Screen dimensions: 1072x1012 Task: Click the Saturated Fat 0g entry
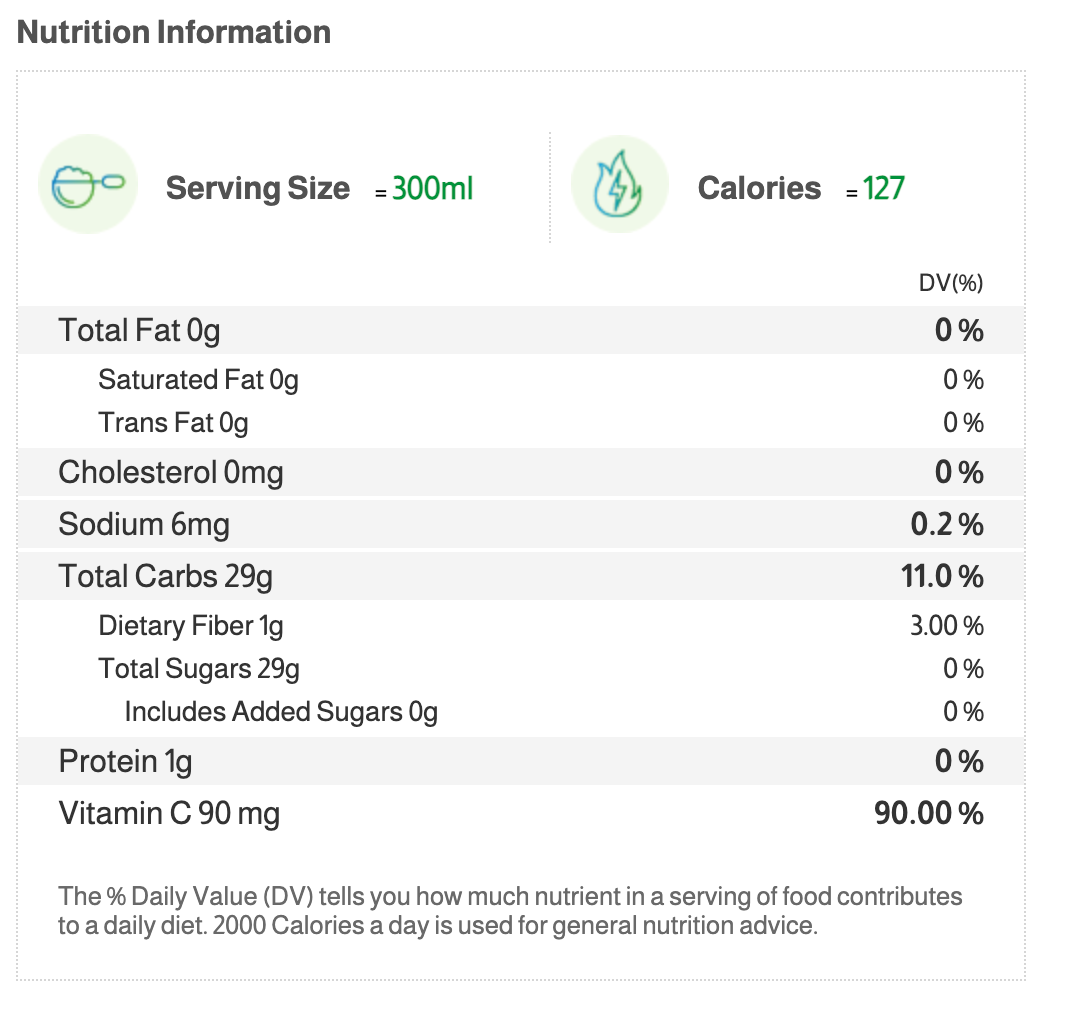[198, 380]
